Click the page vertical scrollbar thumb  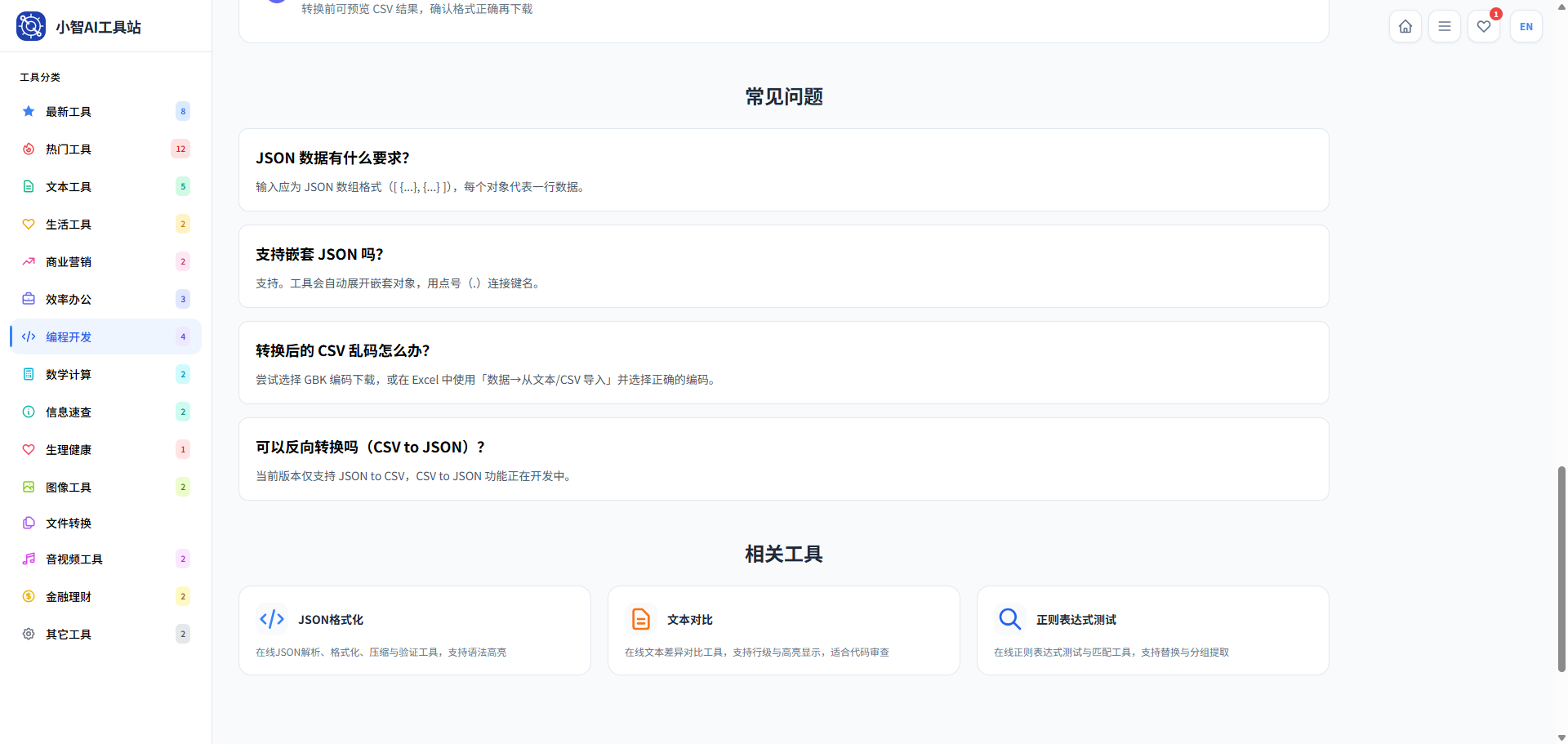click(1561, 568)
